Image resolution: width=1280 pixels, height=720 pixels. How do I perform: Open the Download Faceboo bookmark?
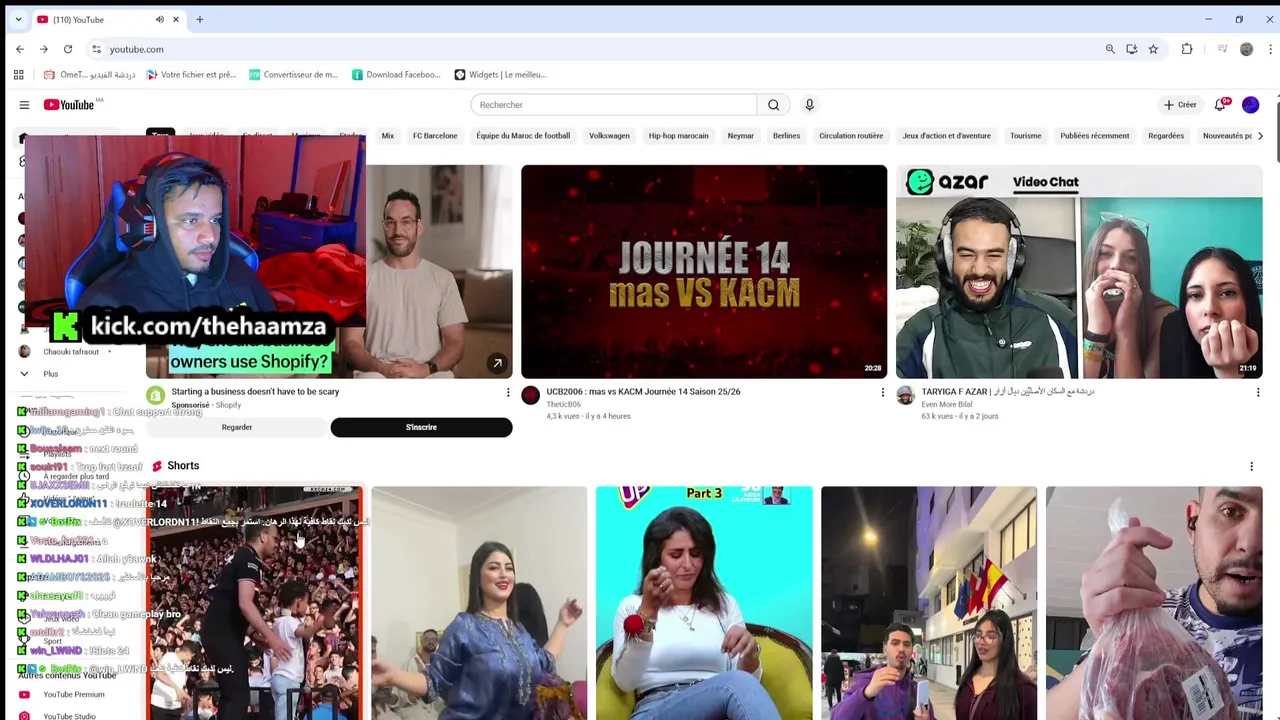tap(396, 74)
